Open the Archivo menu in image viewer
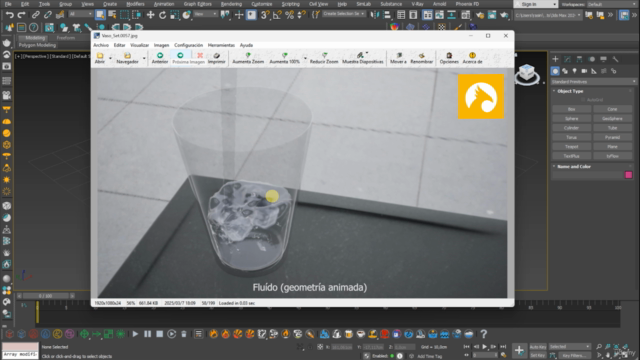 (x=101, y=45)
